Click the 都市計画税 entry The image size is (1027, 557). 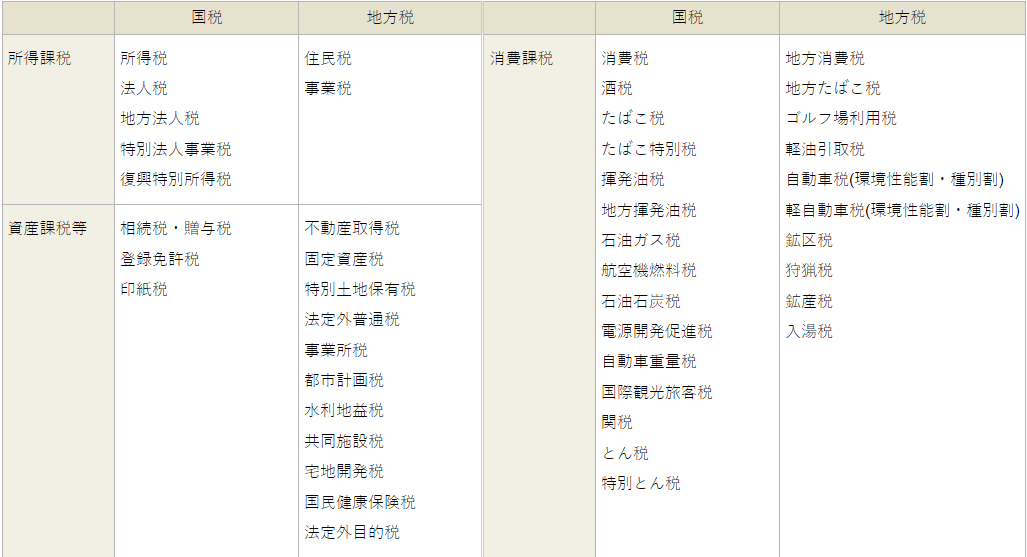pyautogui.click(x=344, y=380)
